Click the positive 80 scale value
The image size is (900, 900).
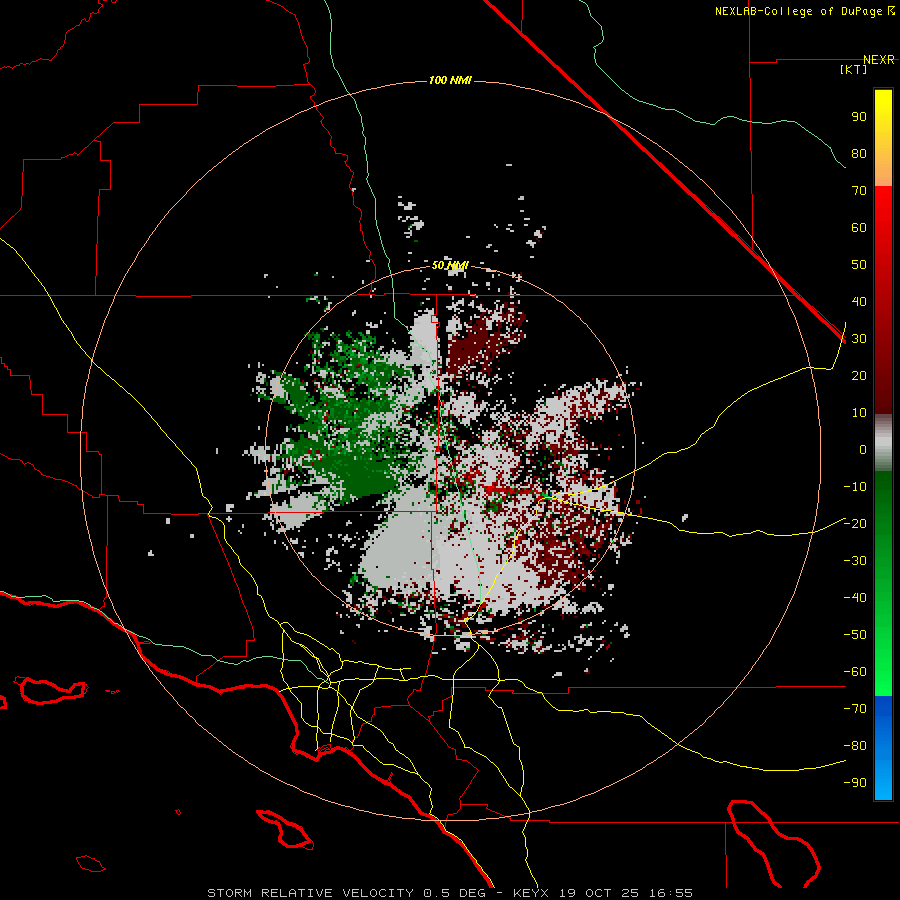[859, 154]
